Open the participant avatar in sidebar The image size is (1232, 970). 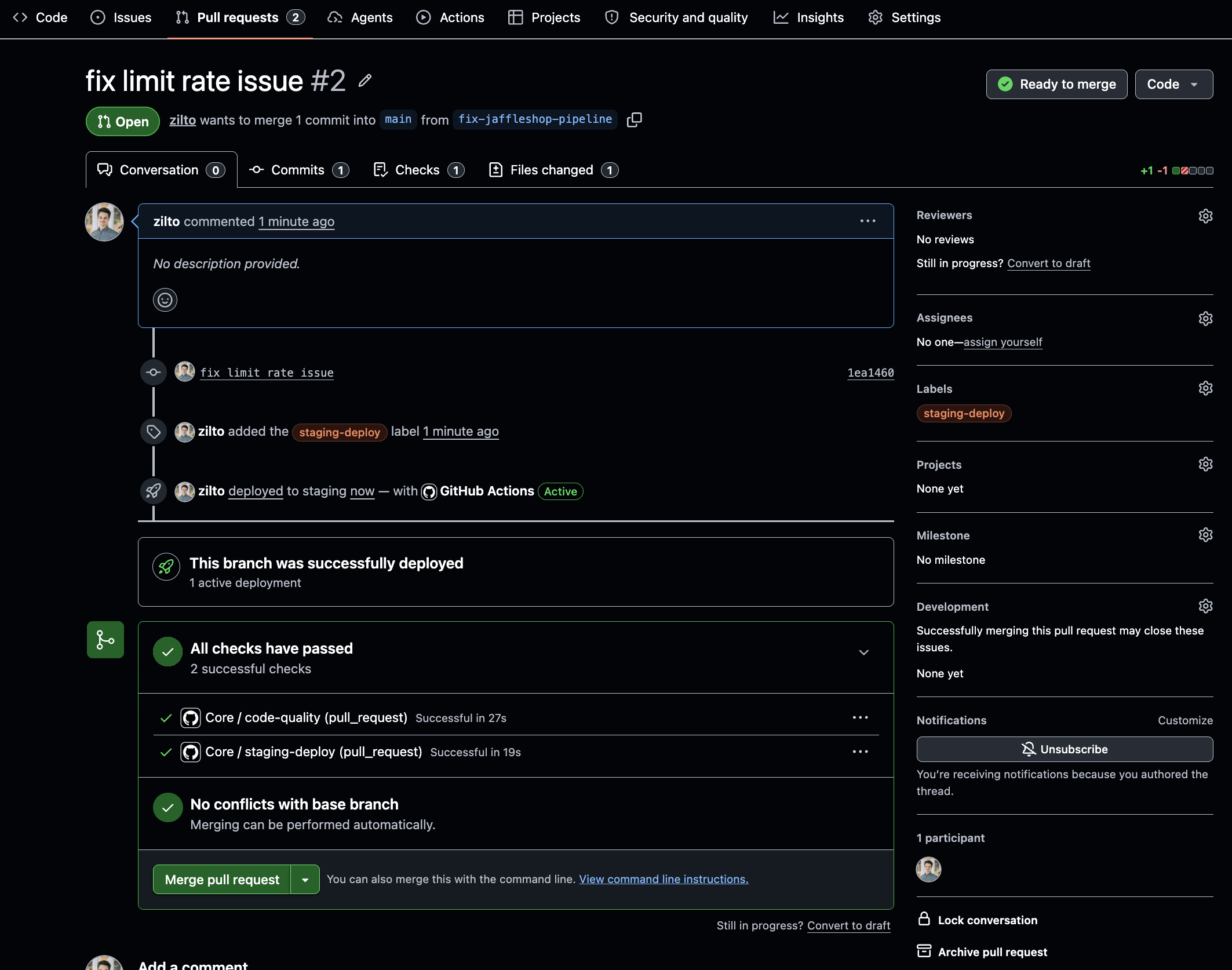(928, 869)
